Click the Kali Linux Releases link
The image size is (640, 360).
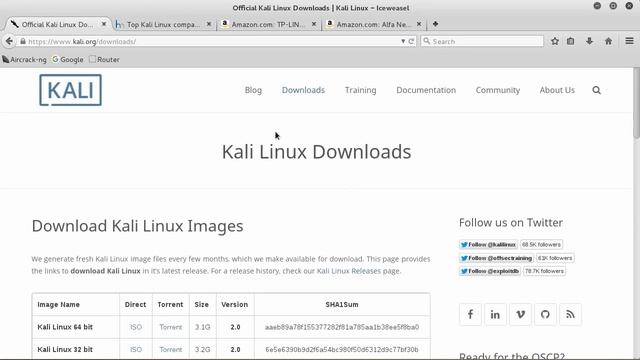click(x=349, y=271)
